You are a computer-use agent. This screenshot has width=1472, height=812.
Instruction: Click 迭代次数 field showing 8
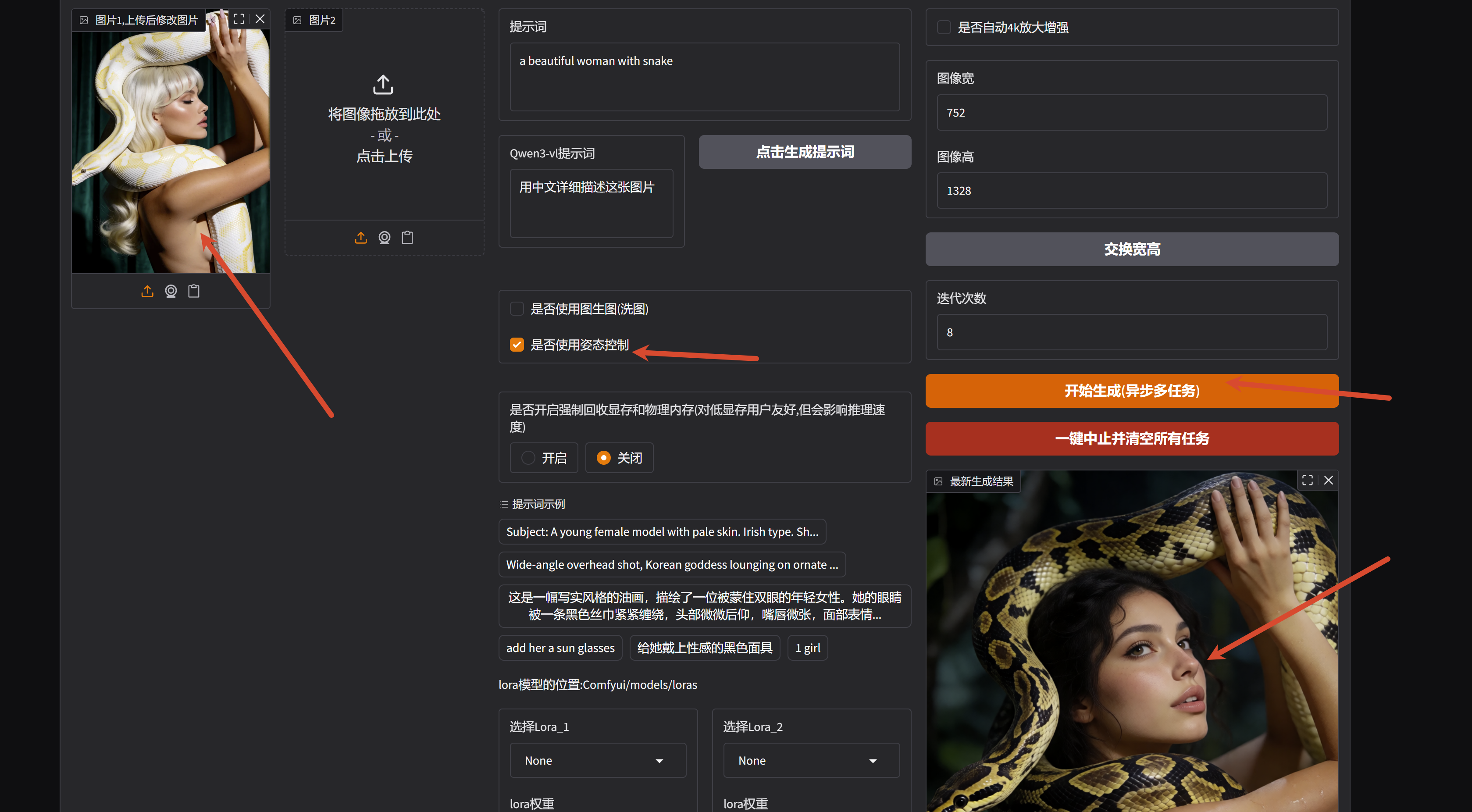point(1131,333)
